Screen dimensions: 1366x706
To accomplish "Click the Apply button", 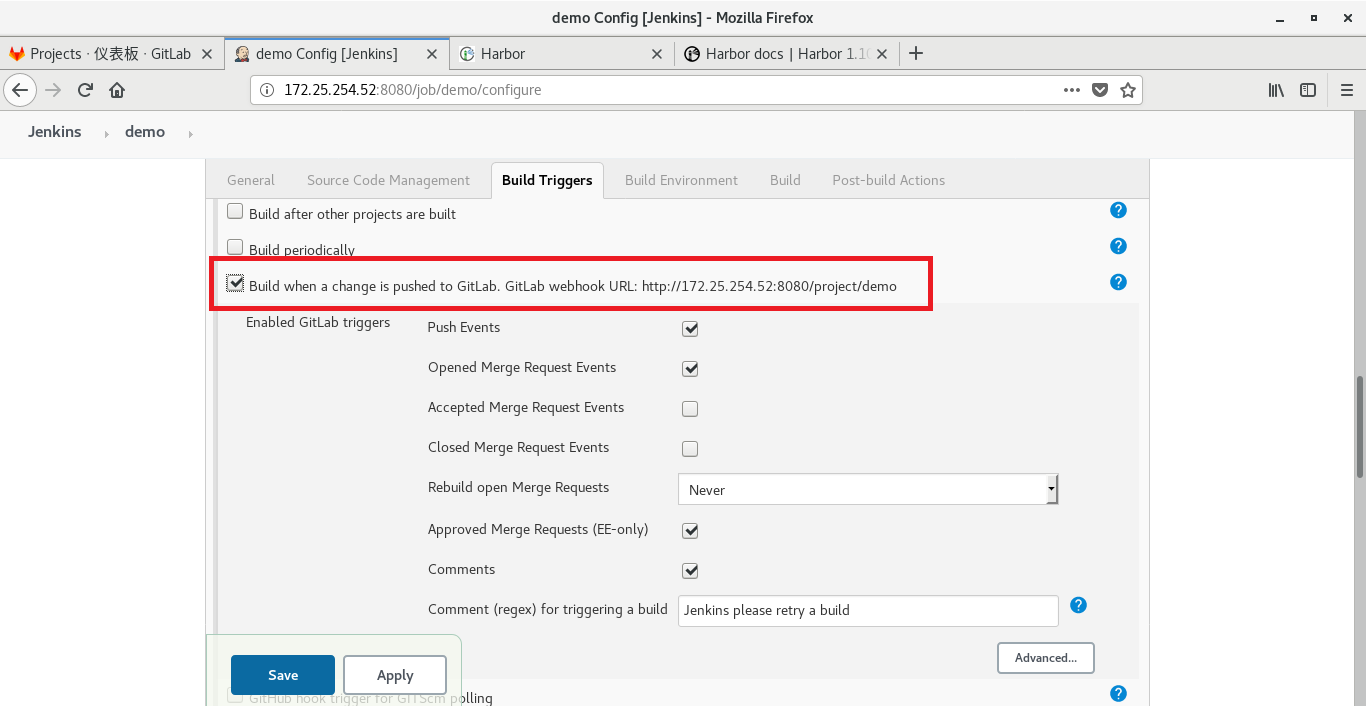I will (x=395, y=675).
